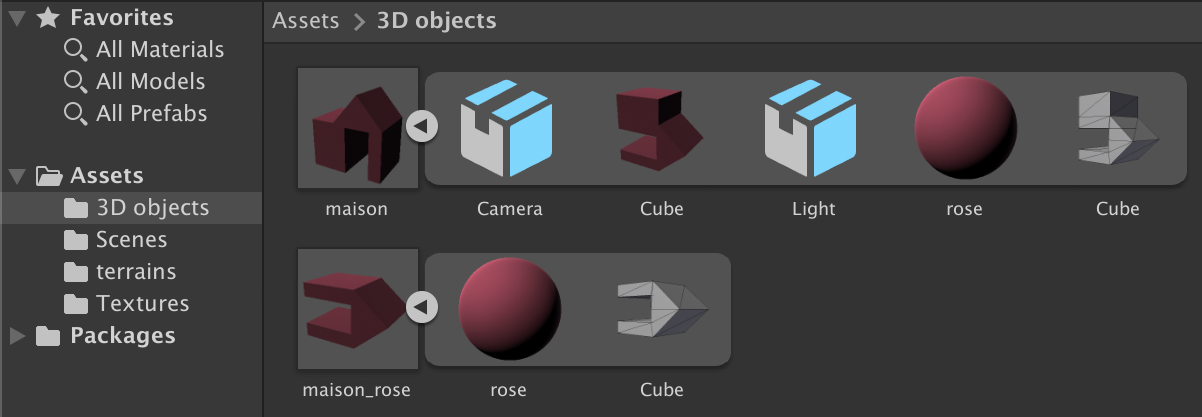Collapse the Assets folder triangle
1202x417 pixels.
click(17, 176)
